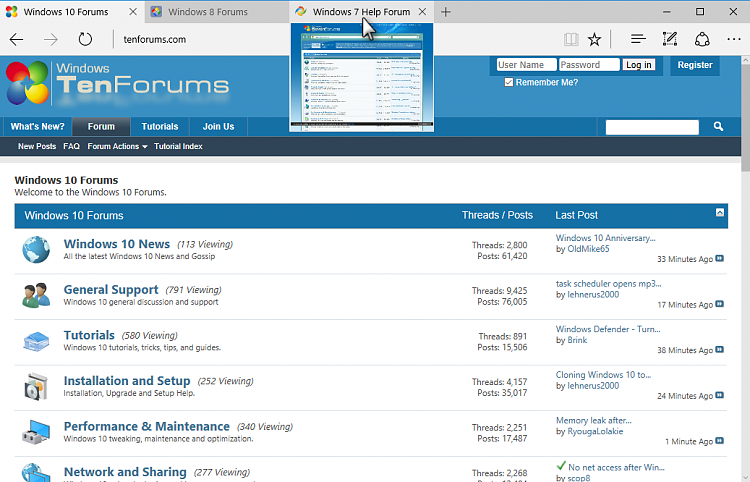Click the Tutorials forum building icon
The width and height of the screenshot is (750, 482).
pos(36,341)
